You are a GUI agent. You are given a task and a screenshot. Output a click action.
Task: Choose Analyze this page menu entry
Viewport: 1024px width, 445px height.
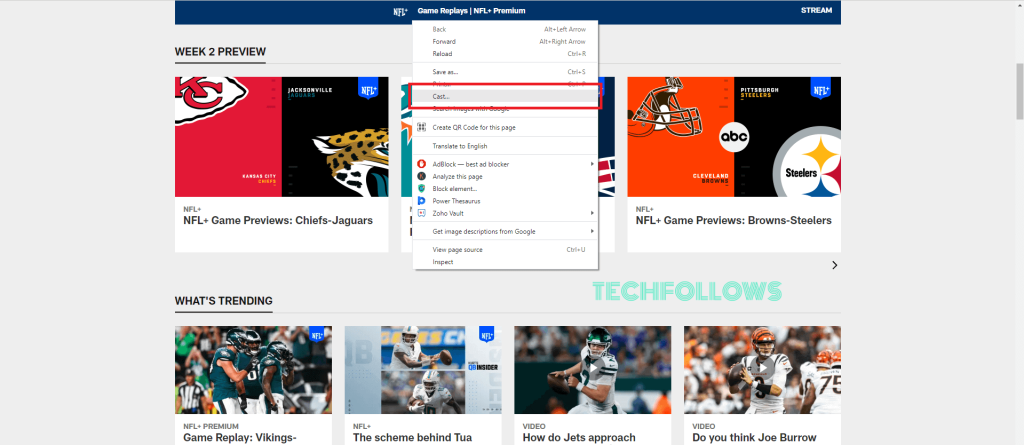(x=505, y=176)
